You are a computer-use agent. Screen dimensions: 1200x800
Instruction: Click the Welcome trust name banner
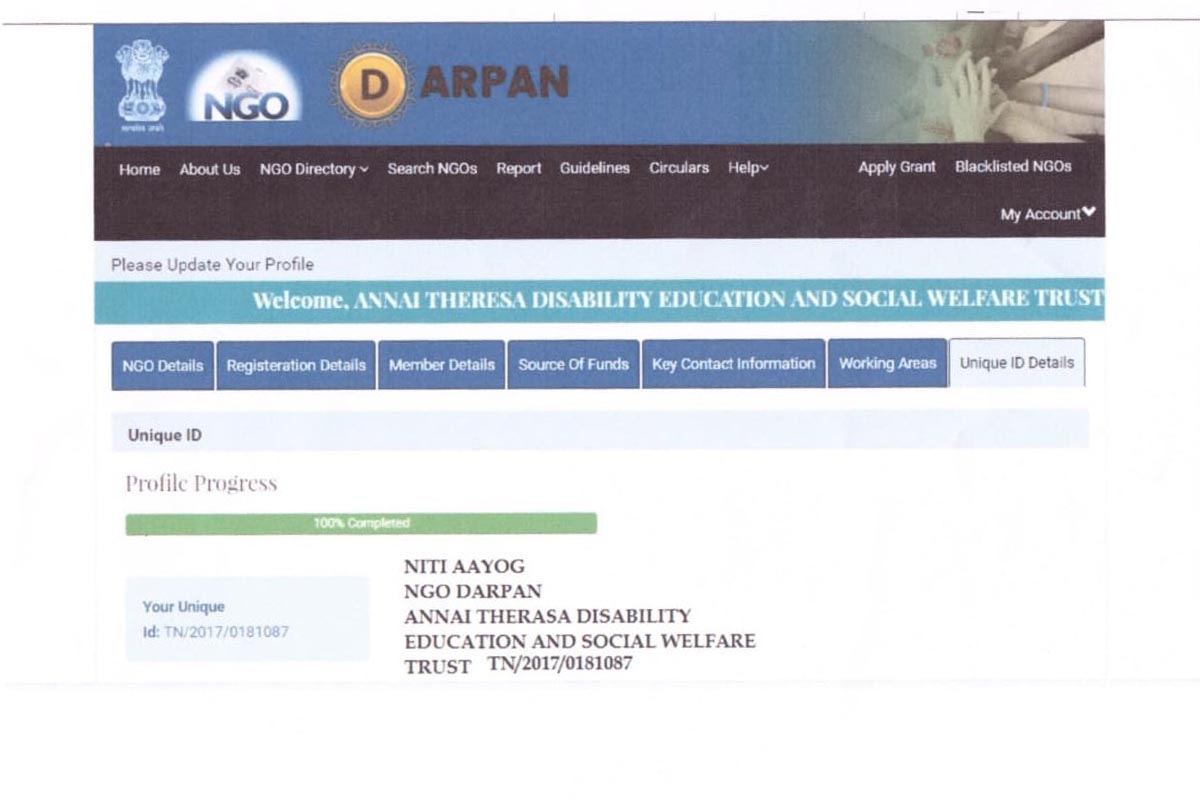(x=600, y=300)
